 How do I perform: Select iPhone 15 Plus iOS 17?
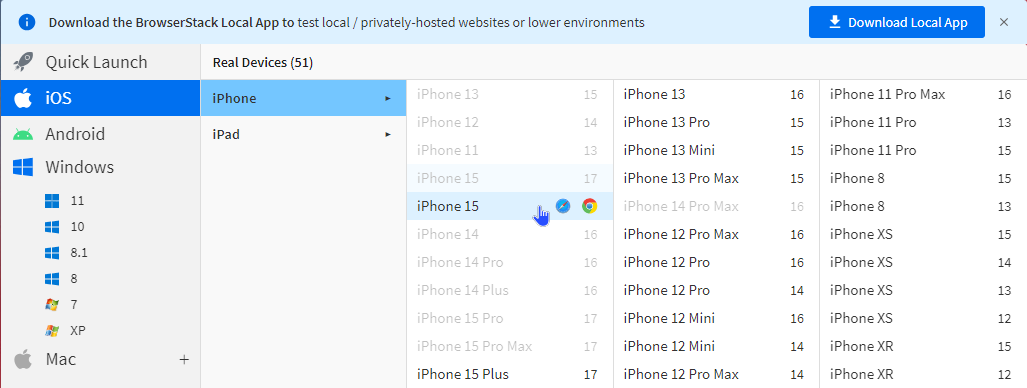coord(510,374)
